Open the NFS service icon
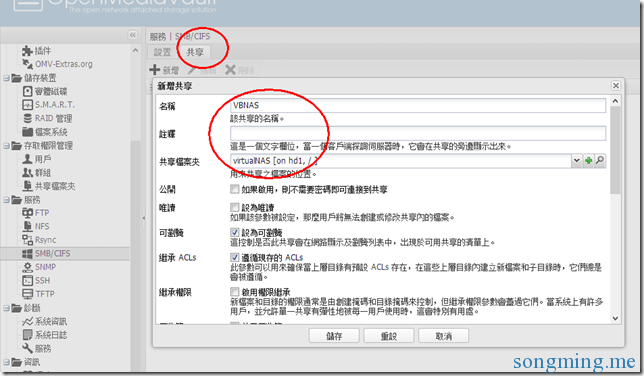 tap(27, 226)
